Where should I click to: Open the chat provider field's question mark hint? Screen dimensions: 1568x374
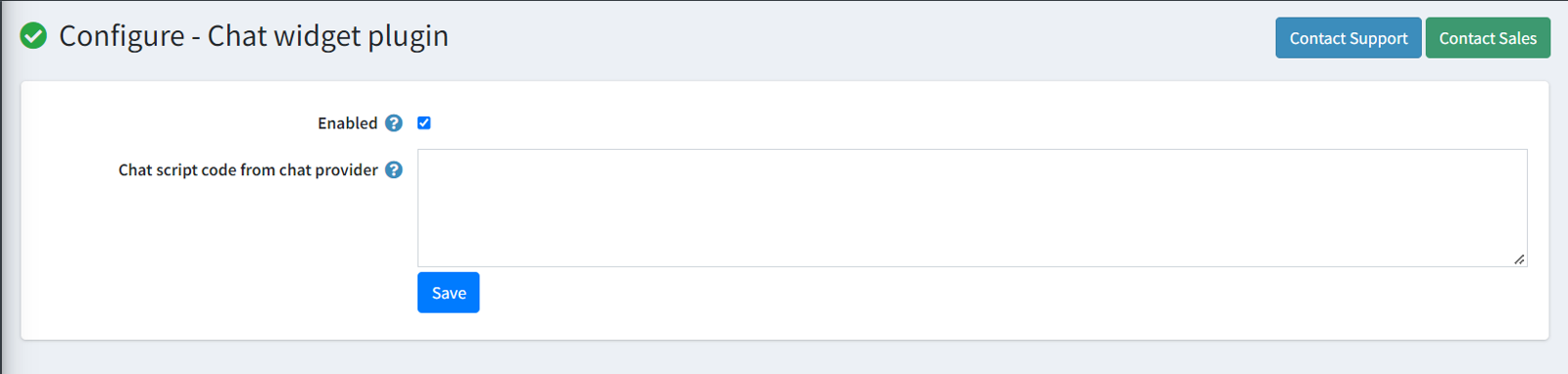point(394,170)
